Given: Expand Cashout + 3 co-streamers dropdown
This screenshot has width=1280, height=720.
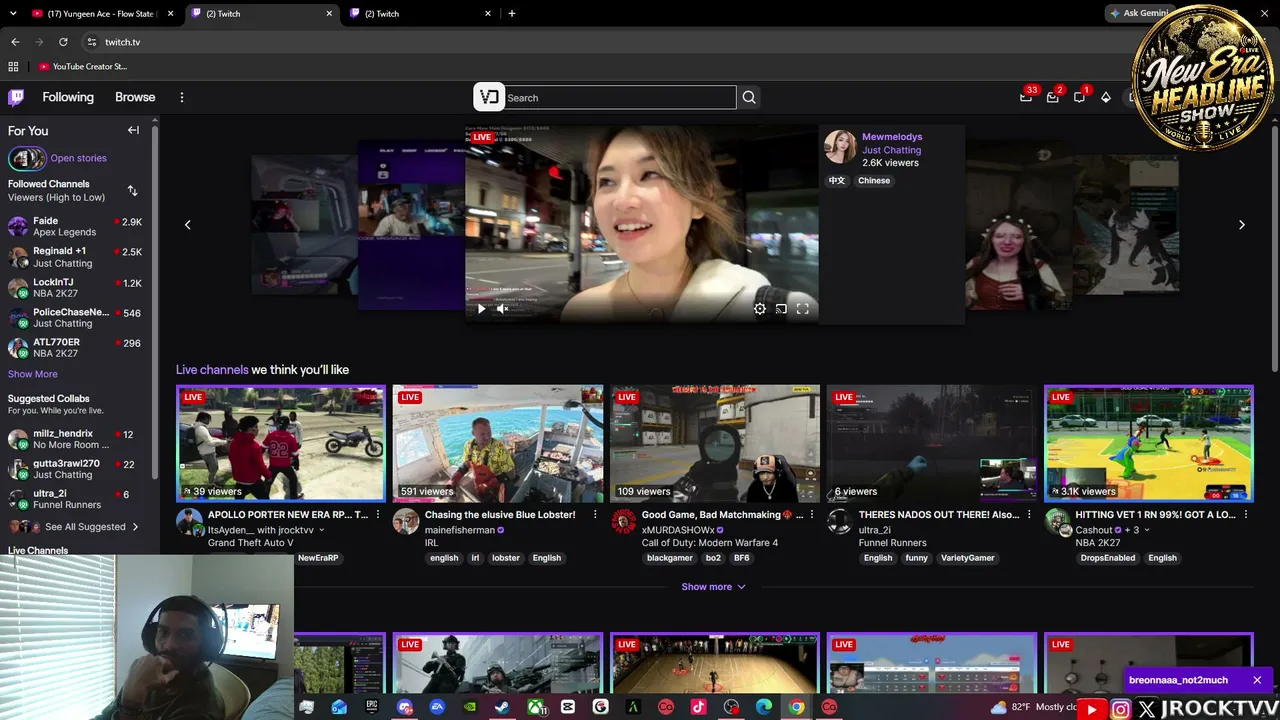Looking at the screenshot, I should pyautogui.click(x=1146, y=530).
